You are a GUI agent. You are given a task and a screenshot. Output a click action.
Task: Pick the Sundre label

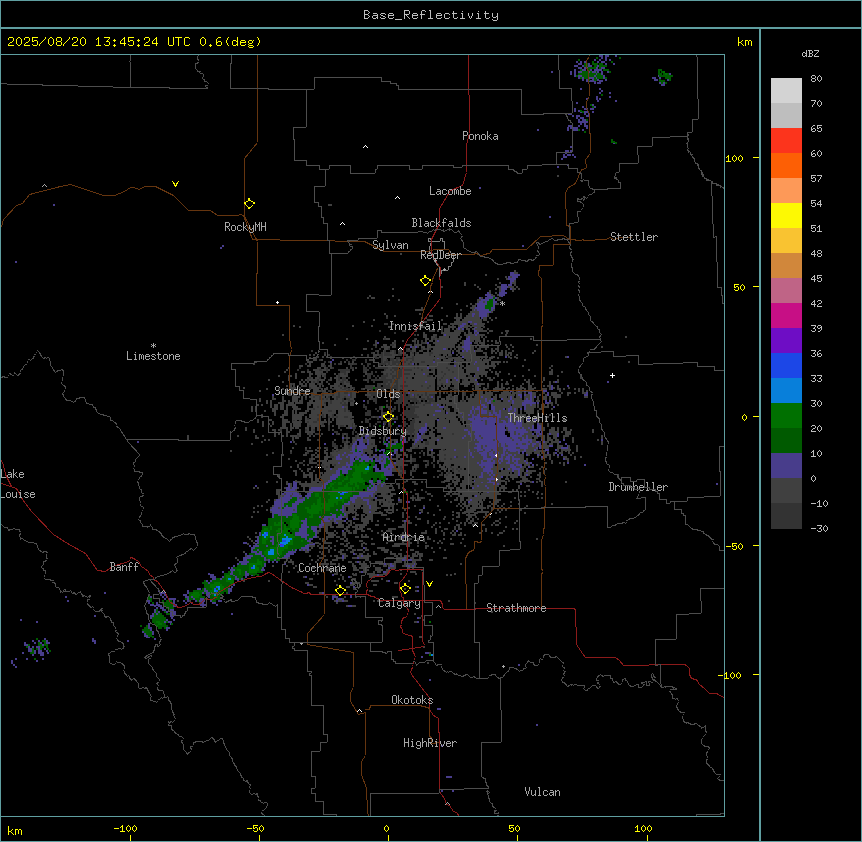[x=292, y=391]
